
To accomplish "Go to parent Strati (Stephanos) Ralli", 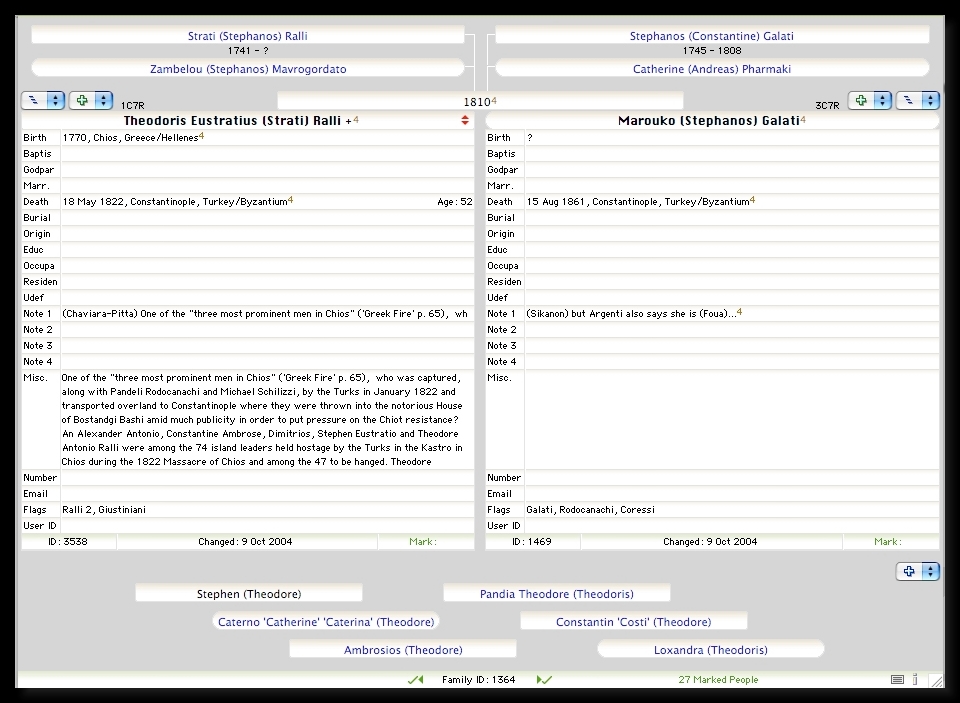I will tap(247, 36).
